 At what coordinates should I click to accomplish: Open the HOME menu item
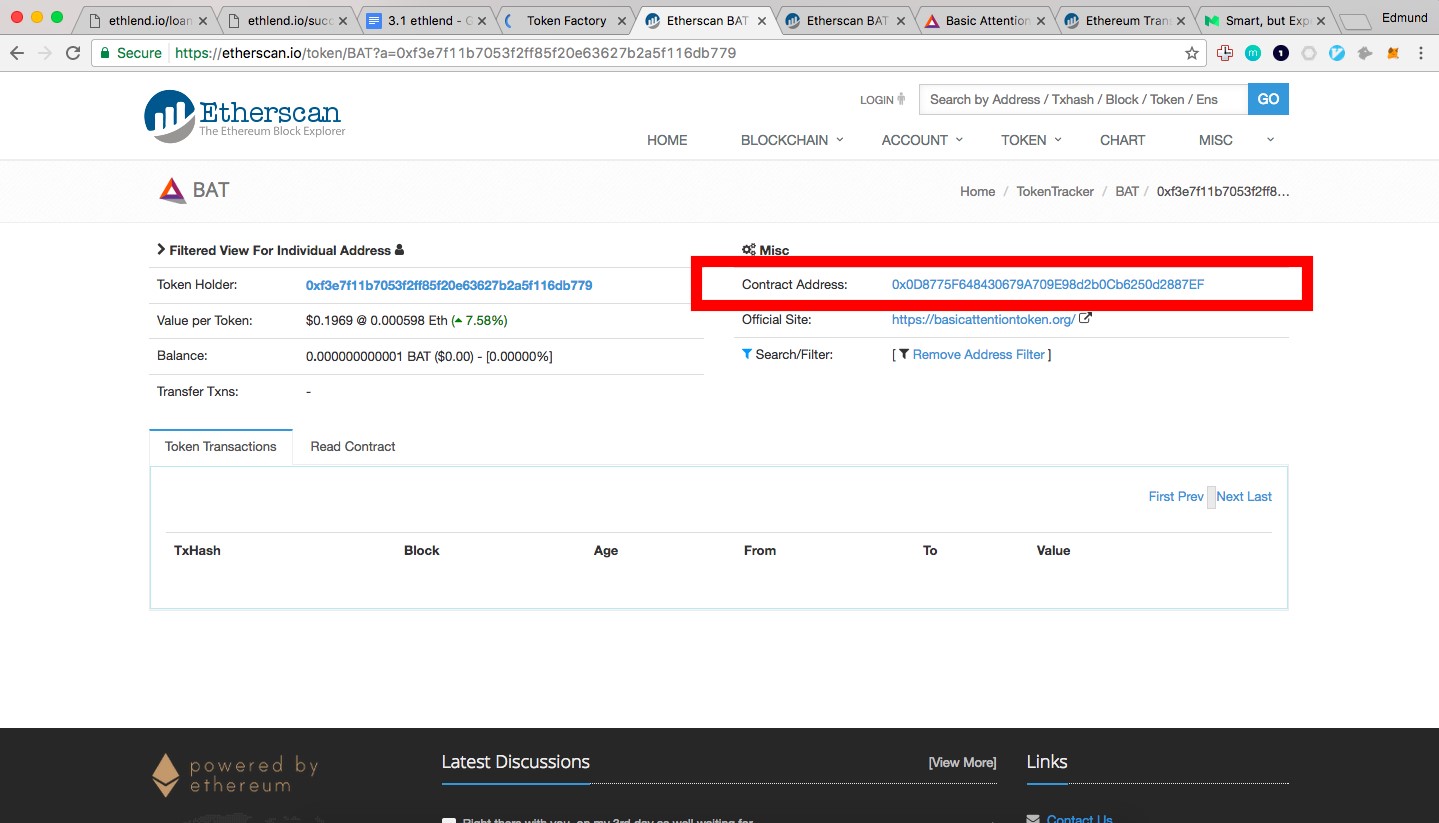tap(667, 140)
